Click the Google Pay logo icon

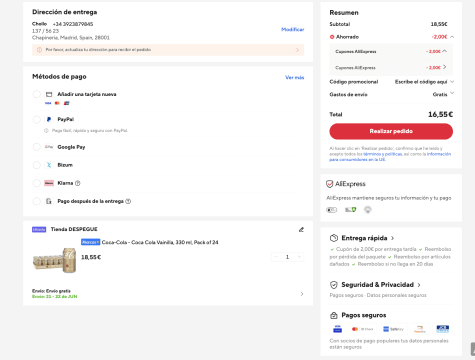(x=49, y=147)
